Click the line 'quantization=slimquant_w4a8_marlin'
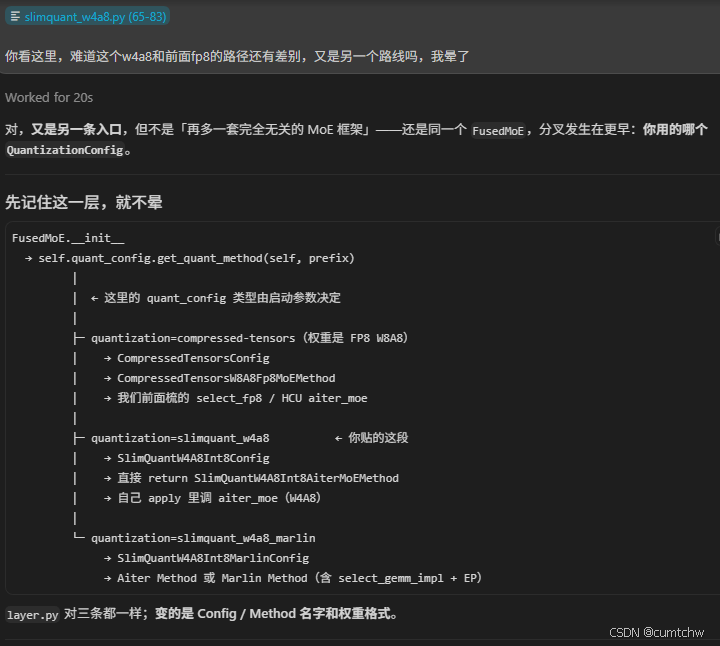The height and width of the screenshot is (646, 720). pos(203,538)
